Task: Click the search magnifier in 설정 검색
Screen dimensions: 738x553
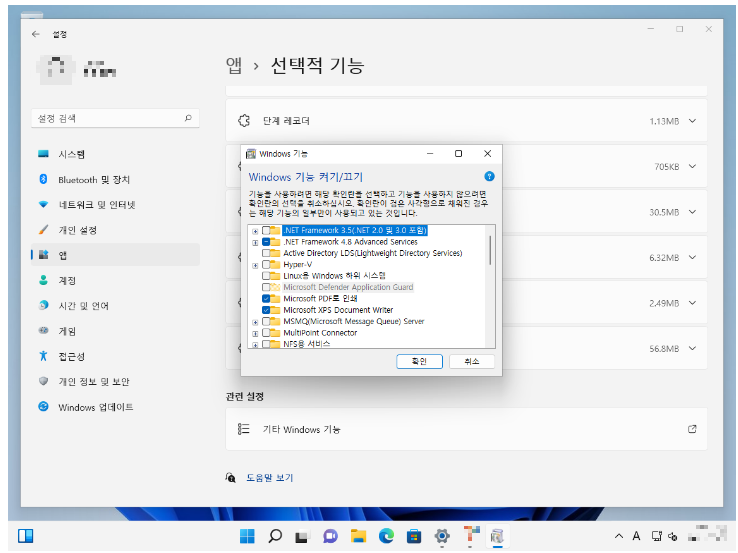Action: tap(188, 118)
